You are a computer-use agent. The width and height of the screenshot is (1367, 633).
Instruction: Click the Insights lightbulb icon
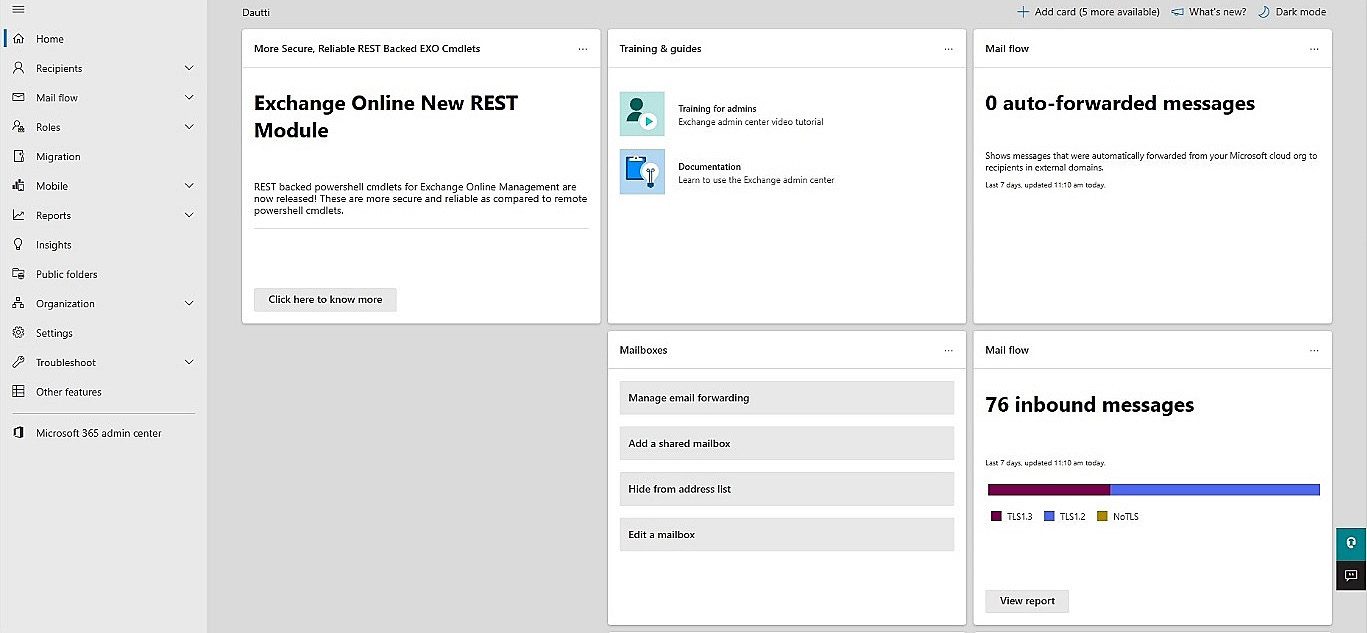pos(18,244)
